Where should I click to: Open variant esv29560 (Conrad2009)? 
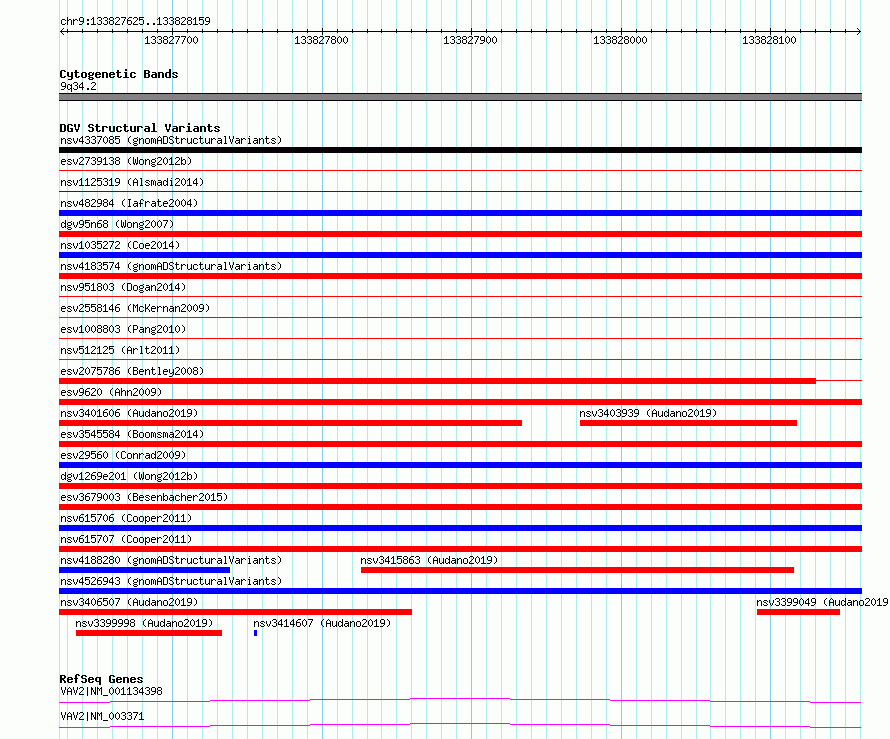pos(123,455)
